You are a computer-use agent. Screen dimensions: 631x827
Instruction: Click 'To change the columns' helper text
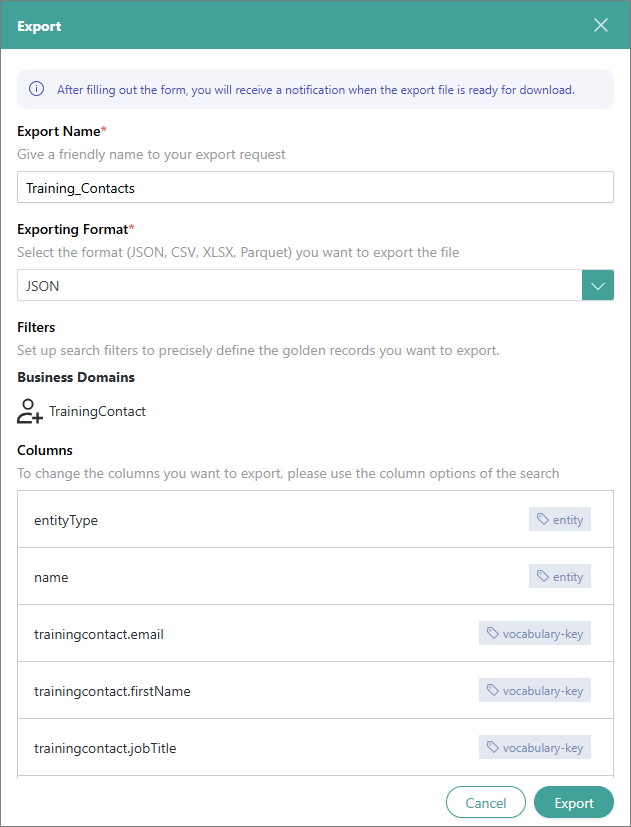pos(288,474)
